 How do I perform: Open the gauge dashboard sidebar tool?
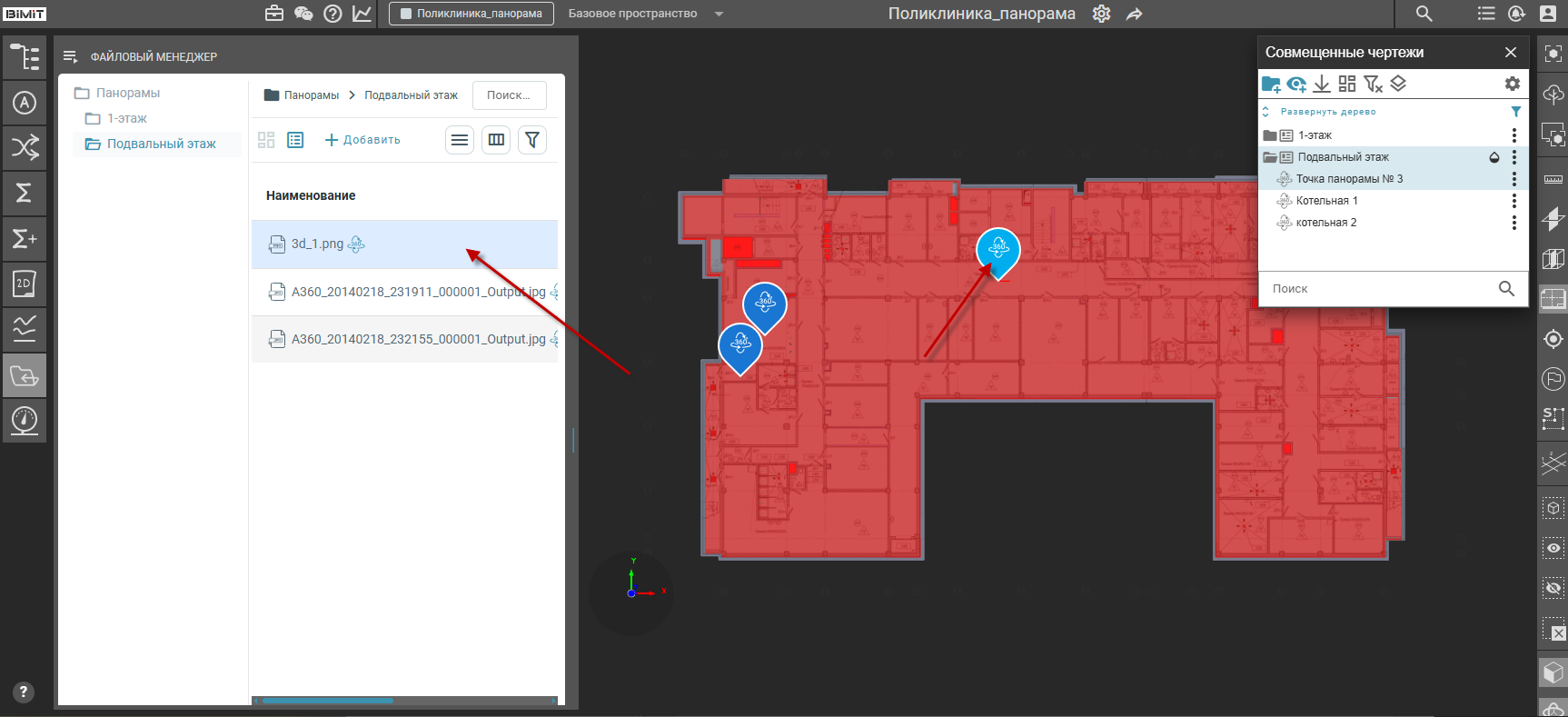(x=25, y=420)
